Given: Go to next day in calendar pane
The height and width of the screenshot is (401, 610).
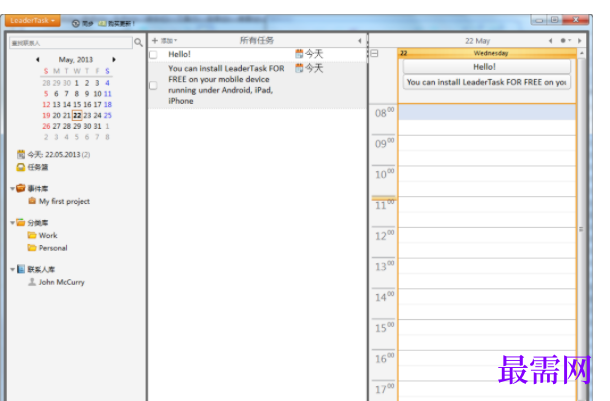Looking at the screenshot, I should 580,41.
